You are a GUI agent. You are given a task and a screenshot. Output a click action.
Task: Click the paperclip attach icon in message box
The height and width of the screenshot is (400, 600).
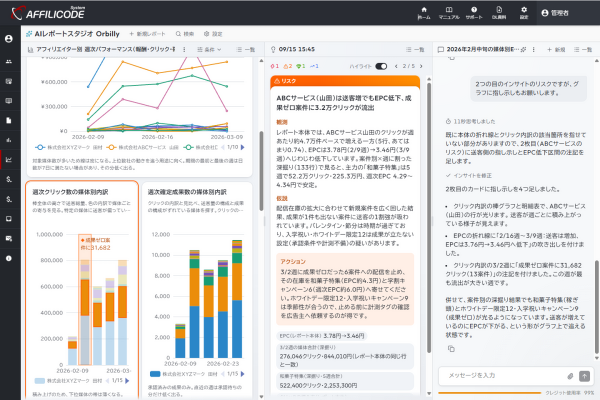click(570, 376)
